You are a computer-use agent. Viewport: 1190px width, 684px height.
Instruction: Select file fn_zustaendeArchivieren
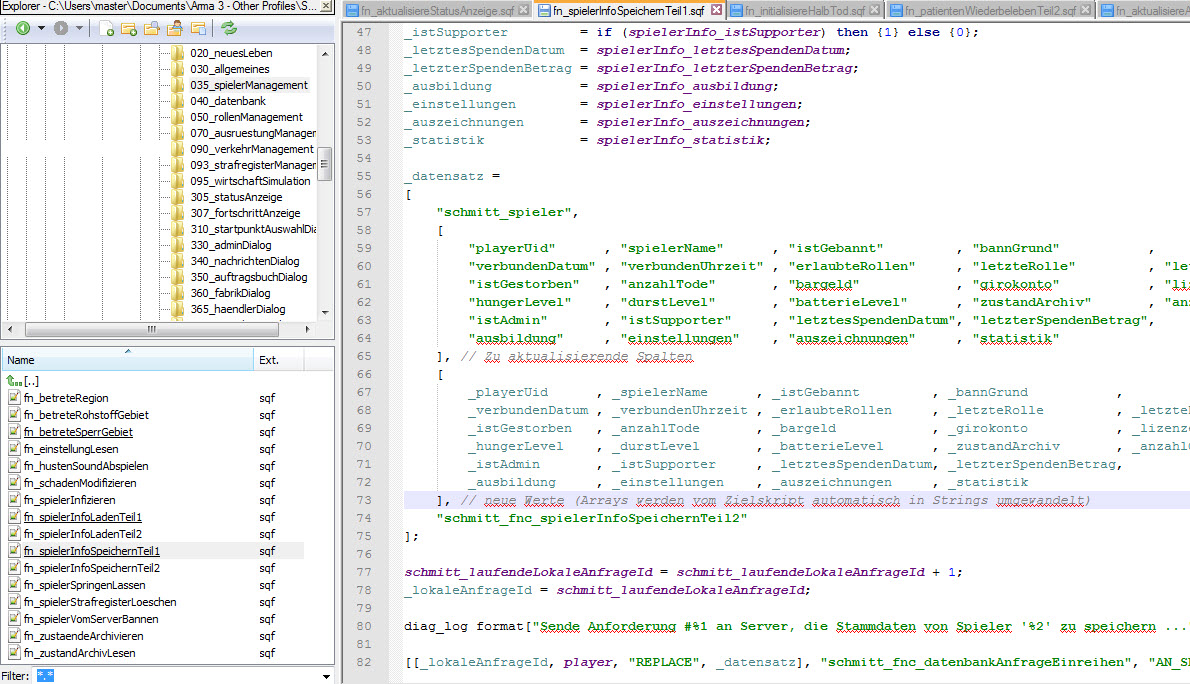83,636
